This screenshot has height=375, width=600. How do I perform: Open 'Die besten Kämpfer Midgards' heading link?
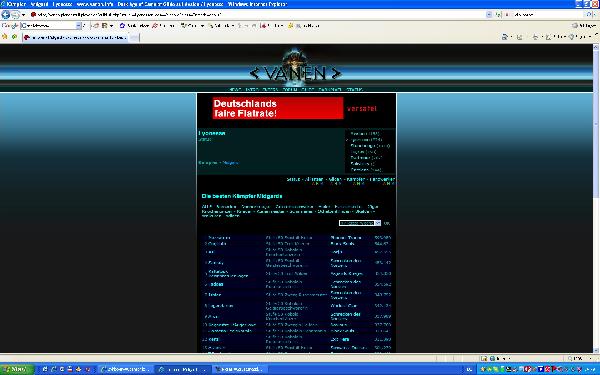coord(242,196)
